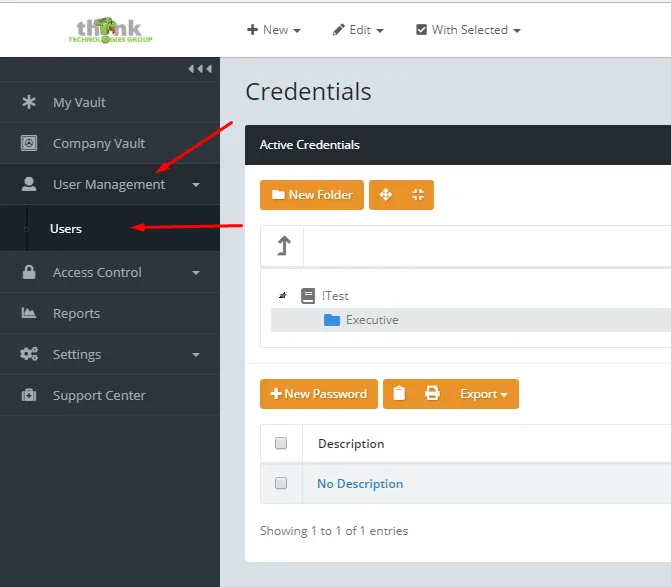Select the !Test tree item
671x587 pixels.
point(335,296)
